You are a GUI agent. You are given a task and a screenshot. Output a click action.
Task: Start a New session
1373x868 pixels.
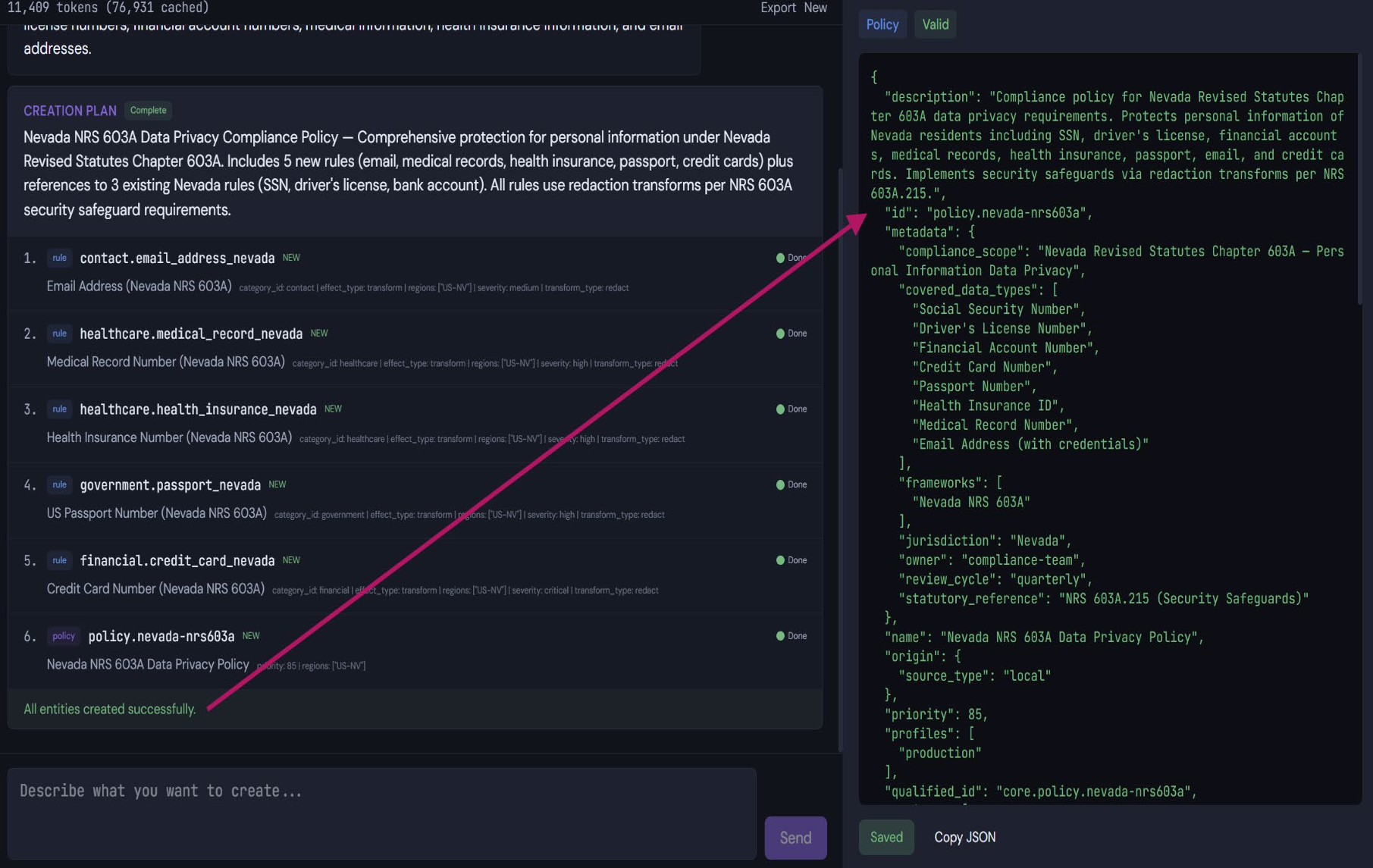point(815,8)
